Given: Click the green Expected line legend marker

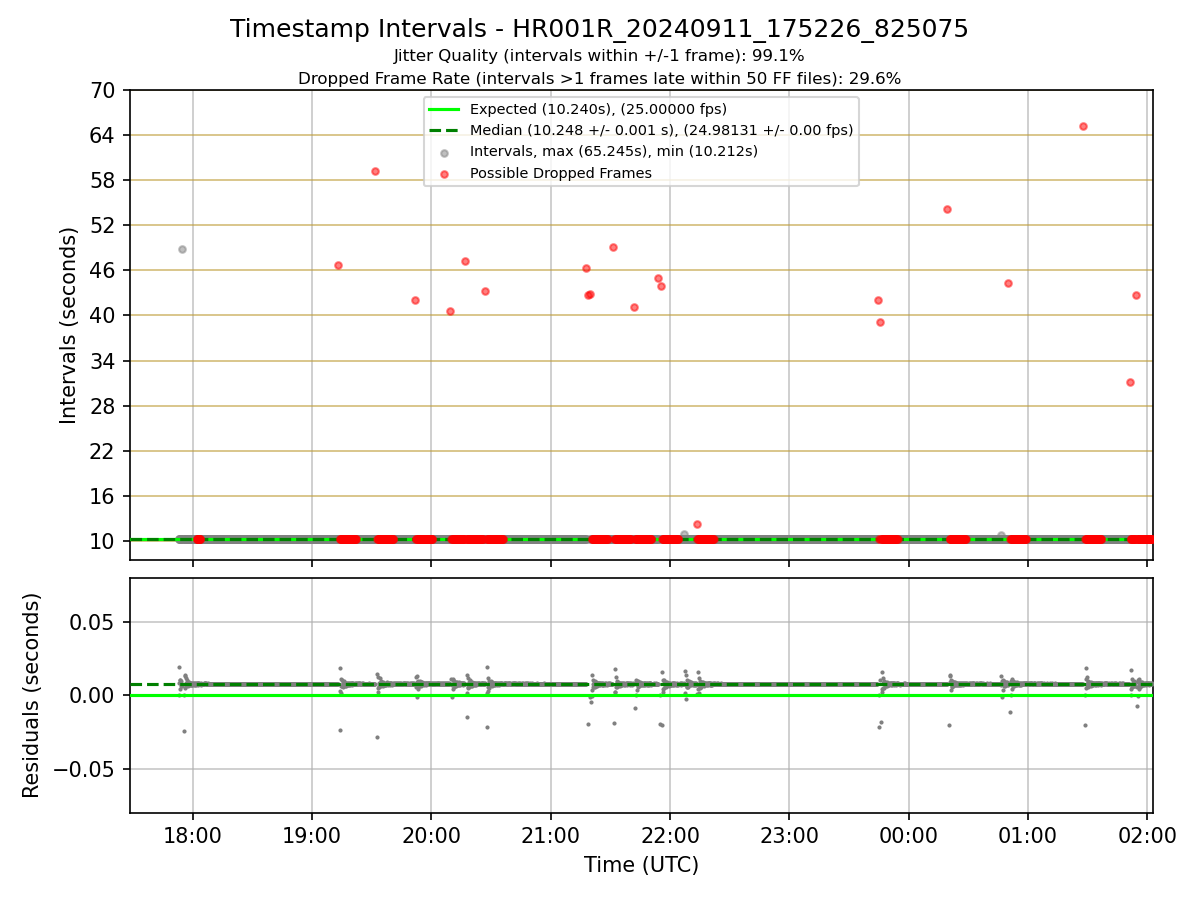Looking at the screenshot, I should [444, 109].
